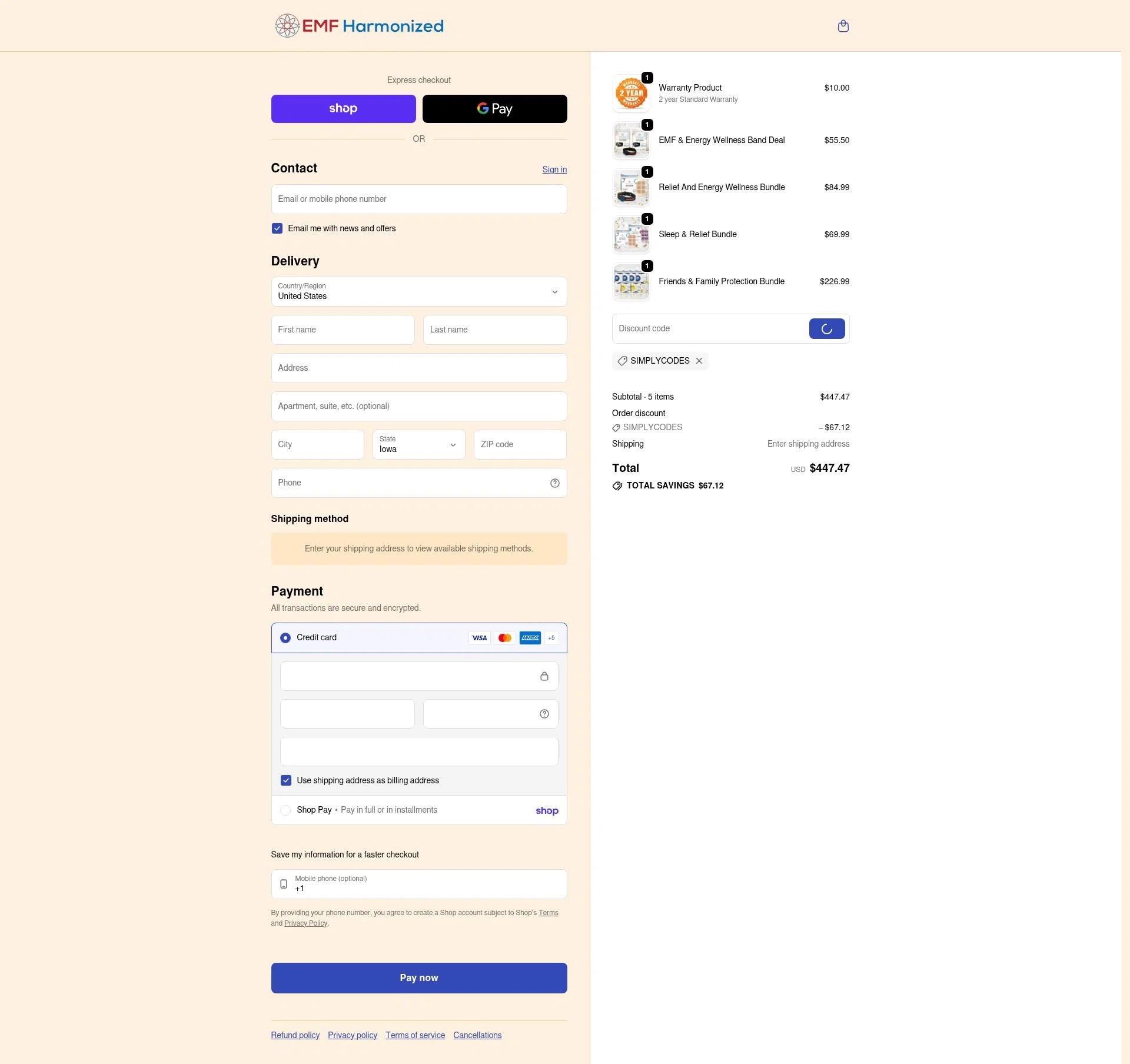Open the Cancellations link
Screen dimensions: 1130x1064
[477, 1035]
